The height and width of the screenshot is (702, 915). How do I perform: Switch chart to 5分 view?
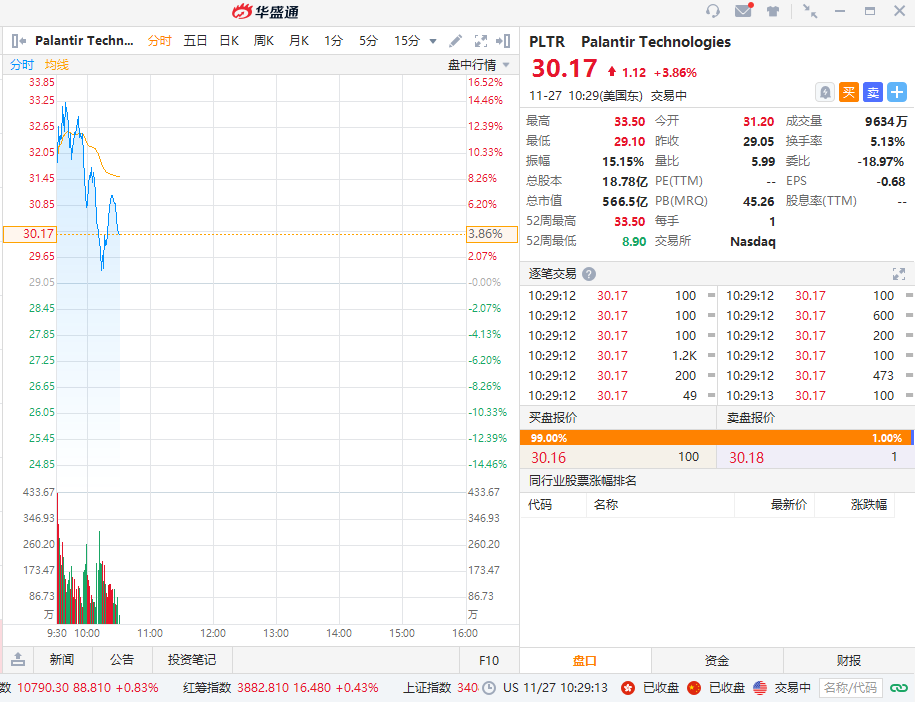click(x=368, y=41)
